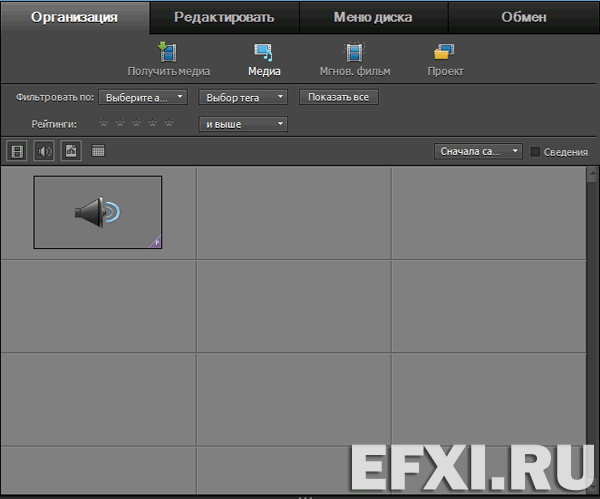Expand the Выберите а... filter dropdown
The width and height of the screenshot is (600, 499).
143,97
